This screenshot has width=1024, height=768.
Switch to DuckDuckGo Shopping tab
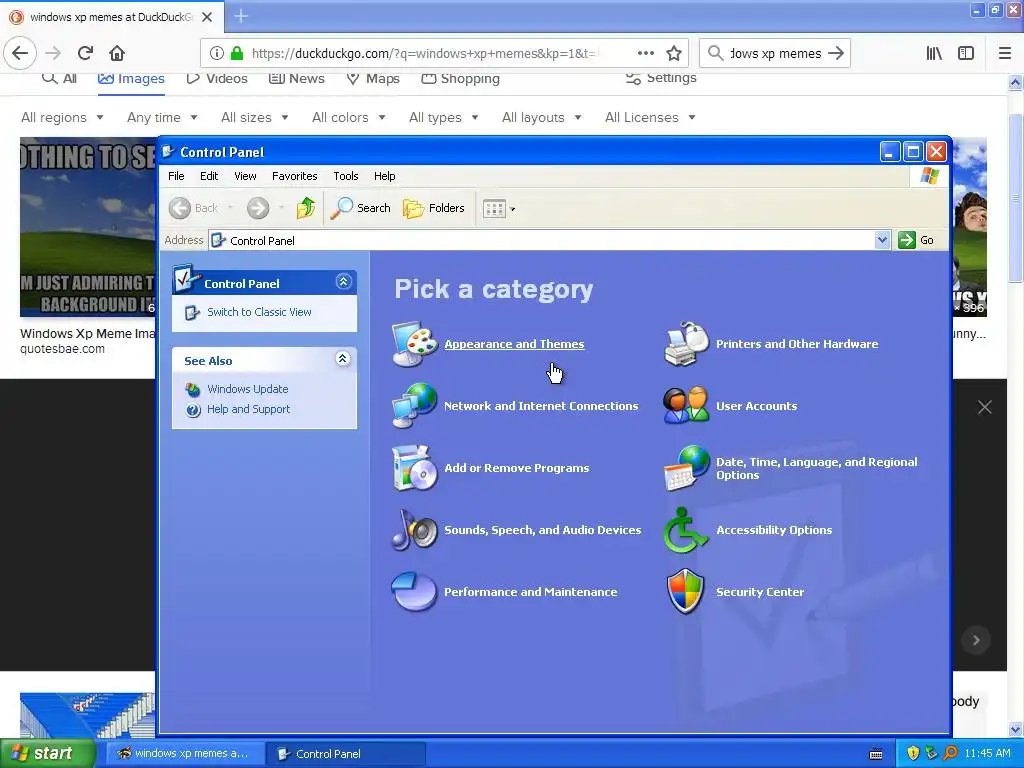coord(460,78)
